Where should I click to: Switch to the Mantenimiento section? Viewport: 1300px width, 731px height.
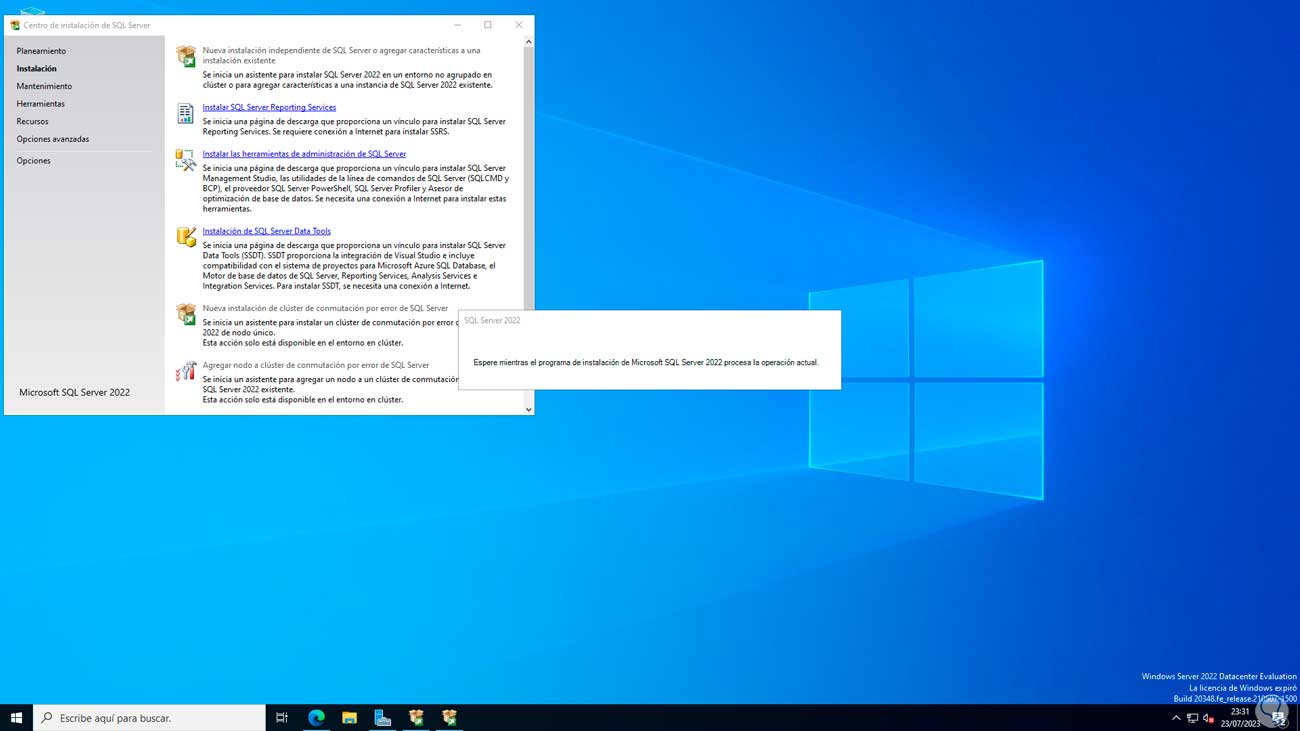(44, 86)
